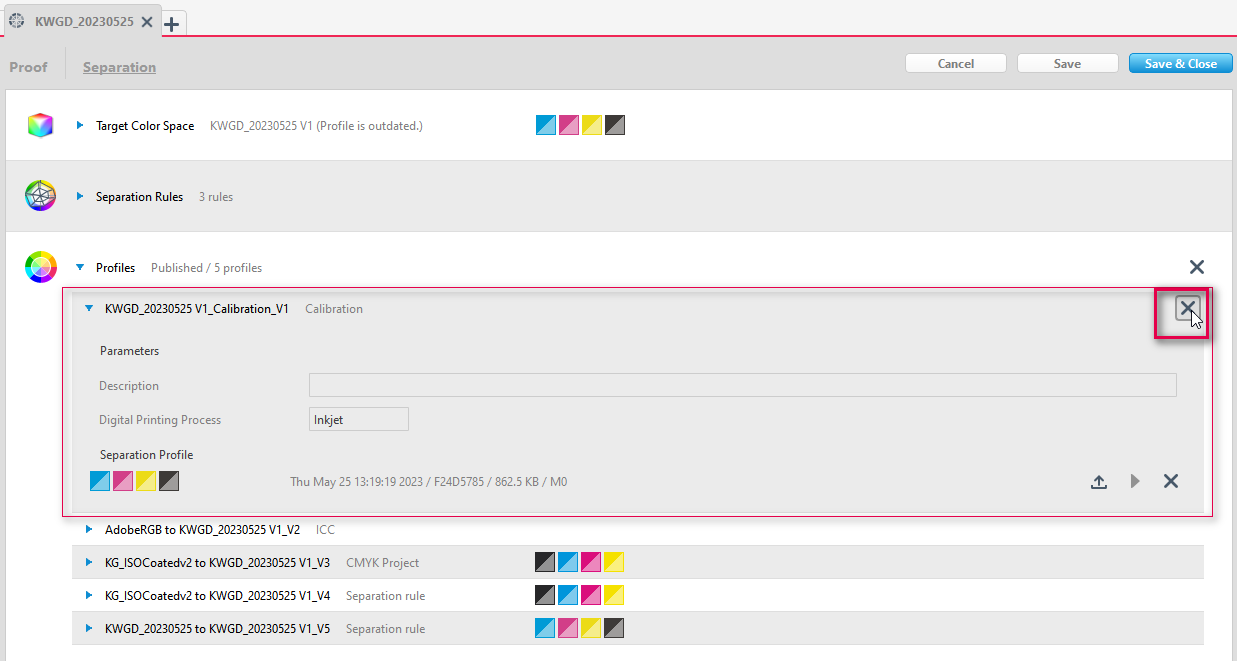1237x661 pixels.
Task: Click the Save & Close button
Action: pyautogui.click(x=1180, y=63)
